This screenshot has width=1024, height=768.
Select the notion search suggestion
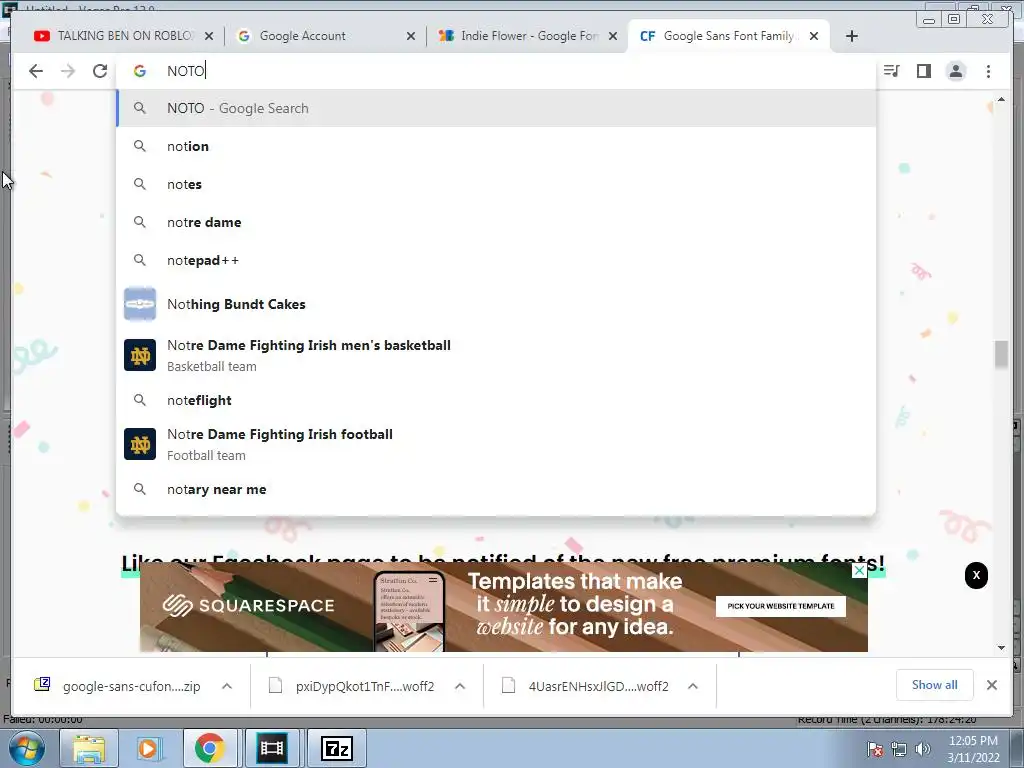click(x=496, y=146)
